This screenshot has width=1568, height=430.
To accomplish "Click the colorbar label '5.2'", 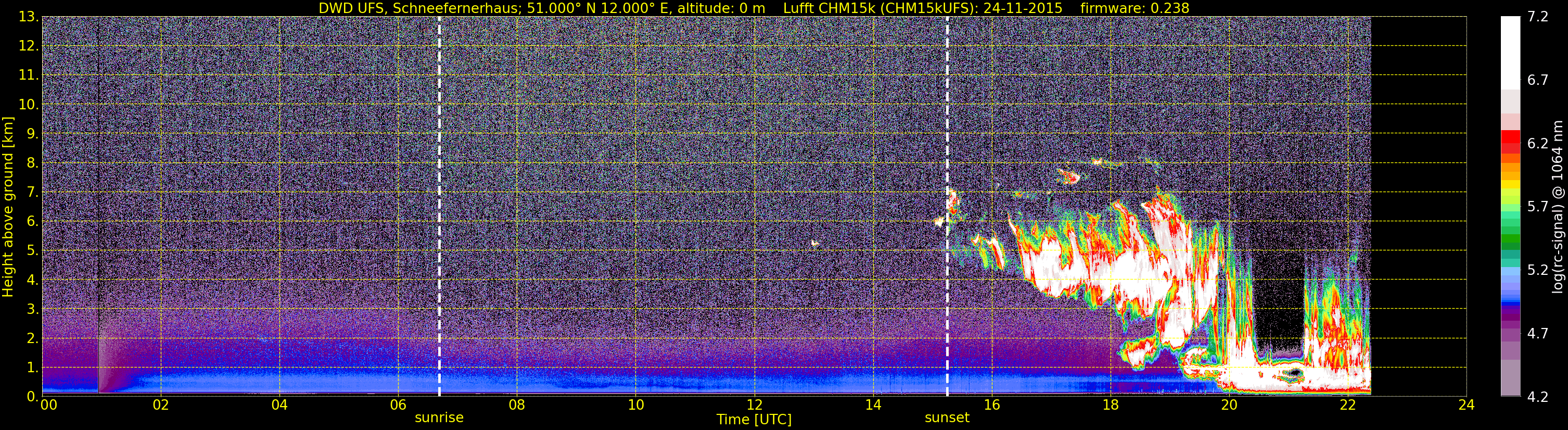I will (x=1538, y=270).
